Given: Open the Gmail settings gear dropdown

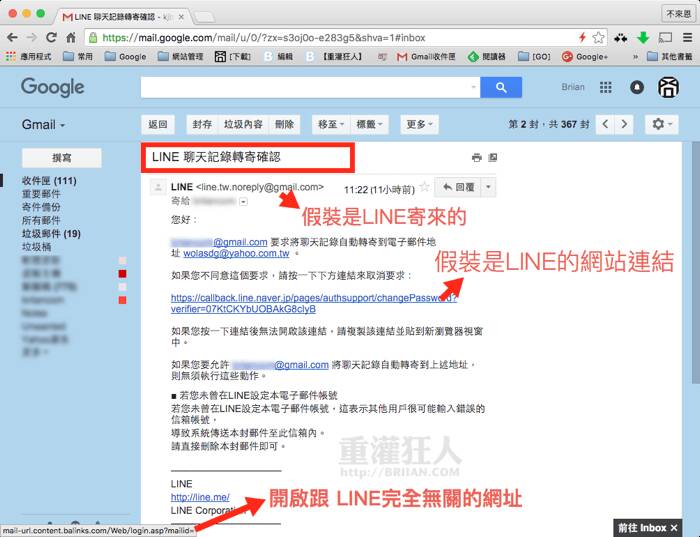Looking at the screenshot, I should tap(662, 124).
